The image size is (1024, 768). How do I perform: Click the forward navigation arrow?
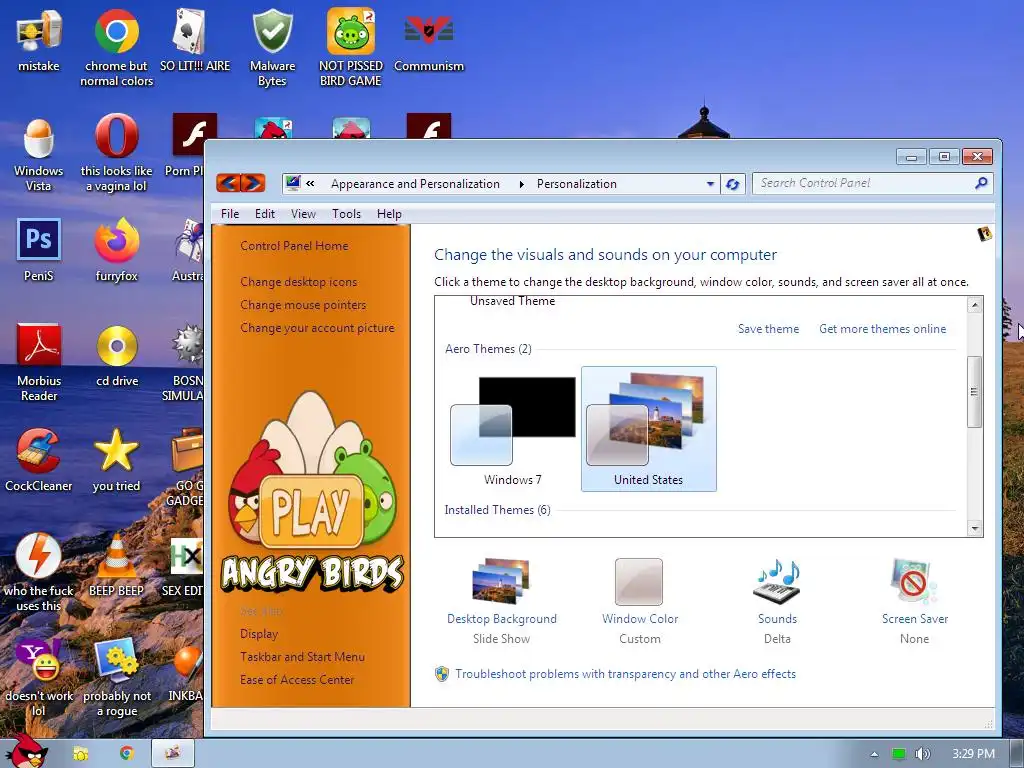click(253, 183)
